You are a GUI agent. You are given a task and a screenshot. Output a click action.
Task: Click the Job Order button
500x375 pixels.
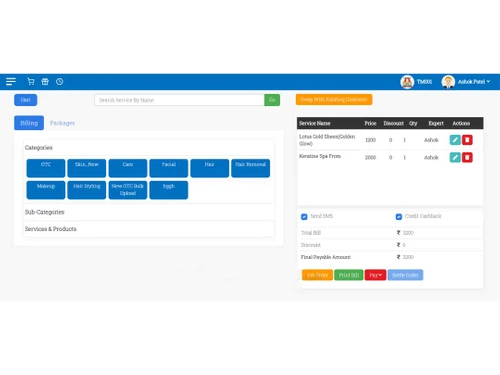click(x=317, y=275)
